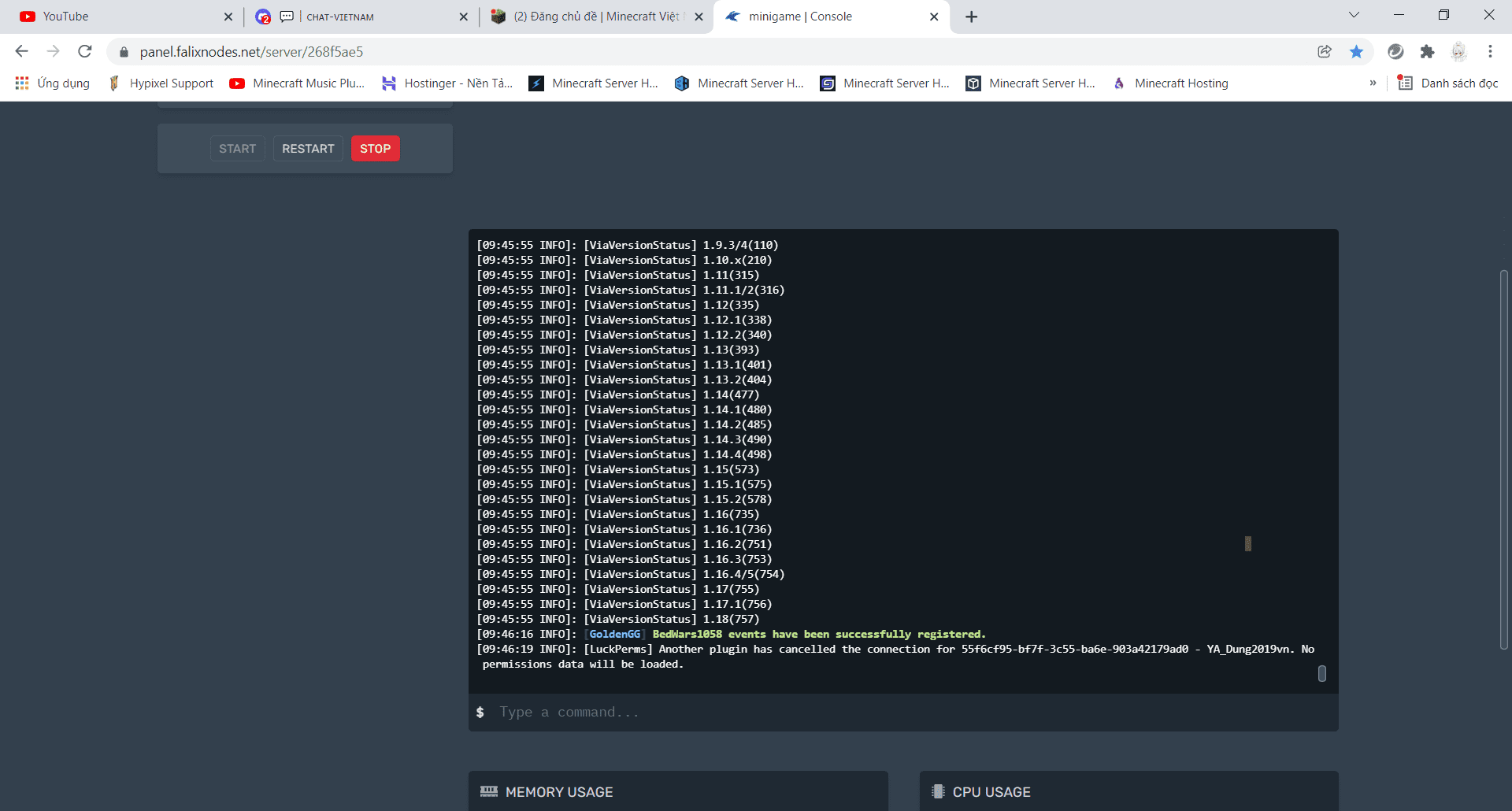
Task: Click the page vertical scrollbar thumb
Action: click(1503, 460)
